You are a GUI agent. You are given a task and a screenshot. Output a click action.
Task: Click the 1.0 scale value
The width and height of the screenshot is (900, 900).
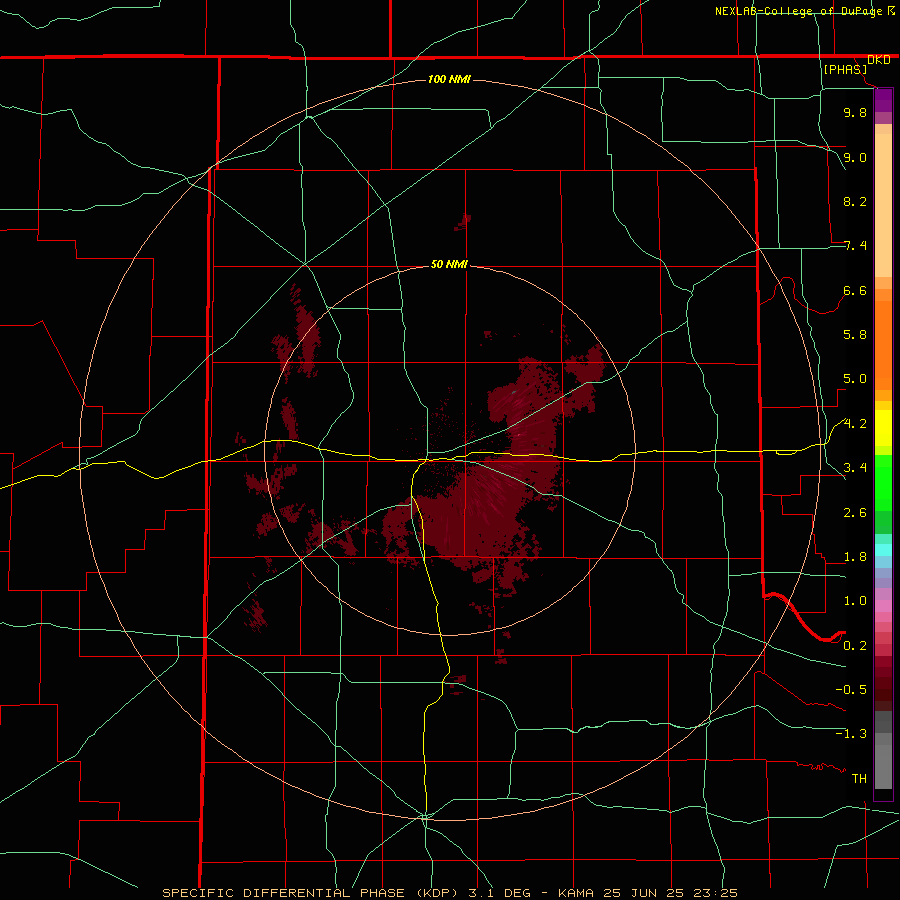point(855,601)
